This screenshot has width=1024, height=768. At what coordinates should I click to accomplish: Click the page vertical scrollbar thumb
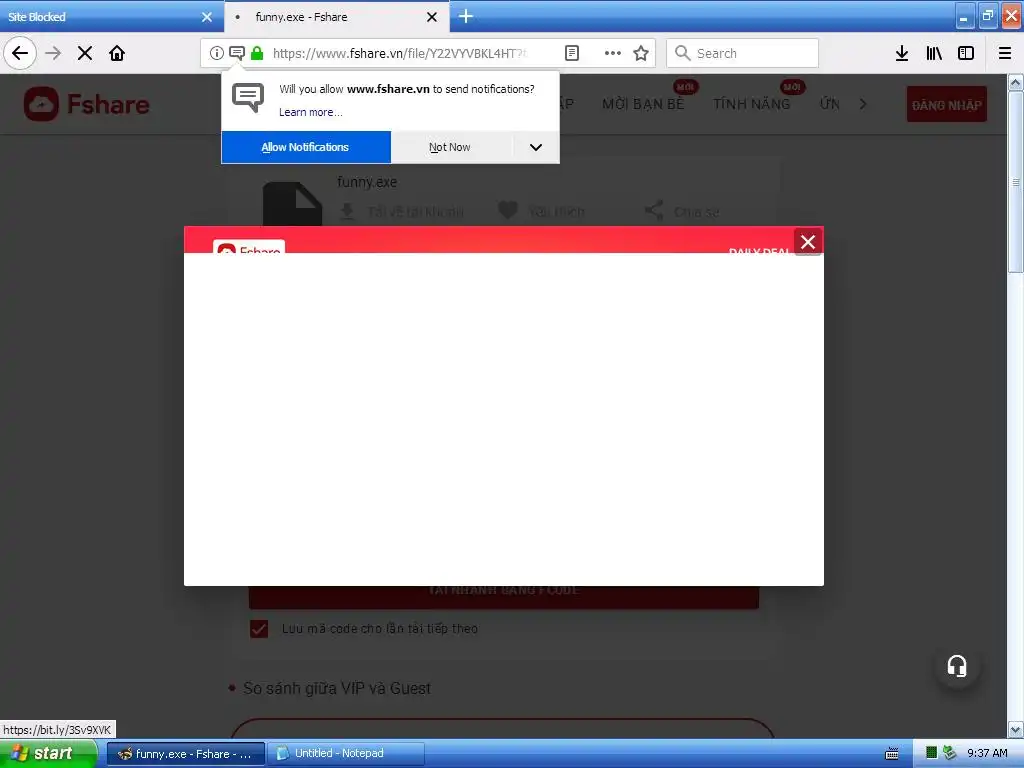click(x=1016, y=182)
